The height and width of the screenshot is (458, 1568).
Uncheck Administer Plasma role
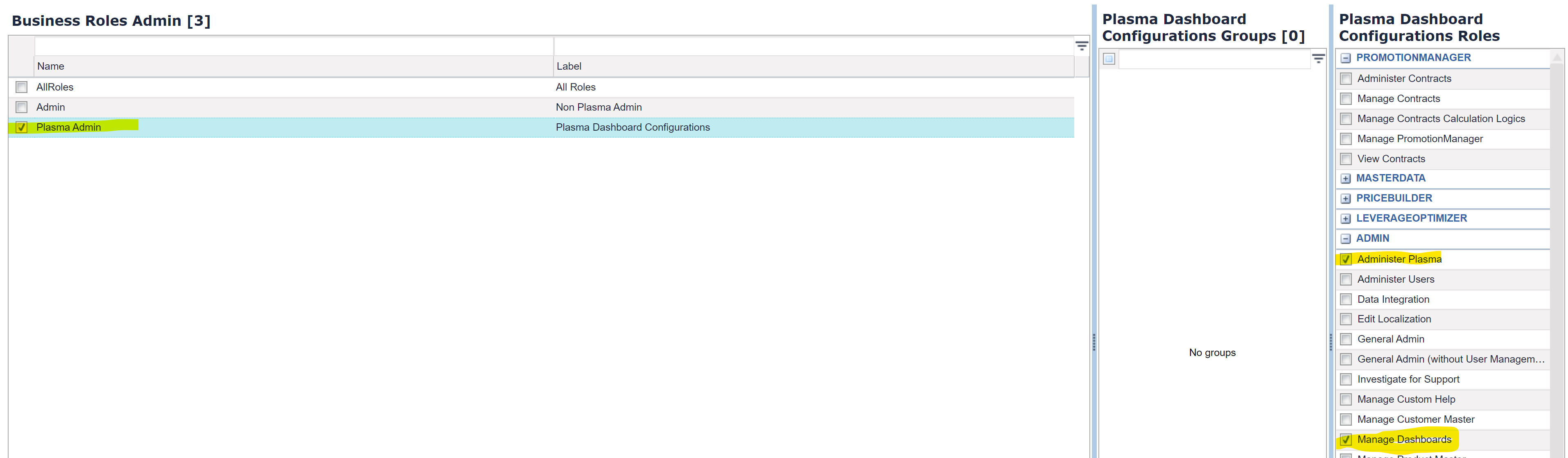[x=1346, y=259]
